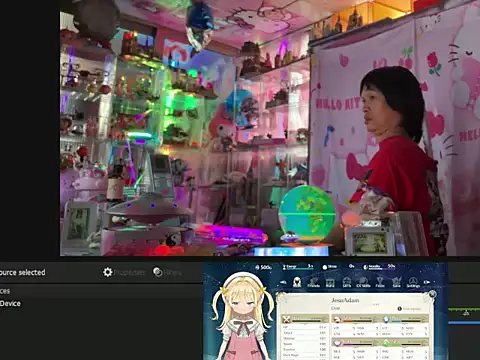Open Properties with the gear icon

tap(124, 272)
